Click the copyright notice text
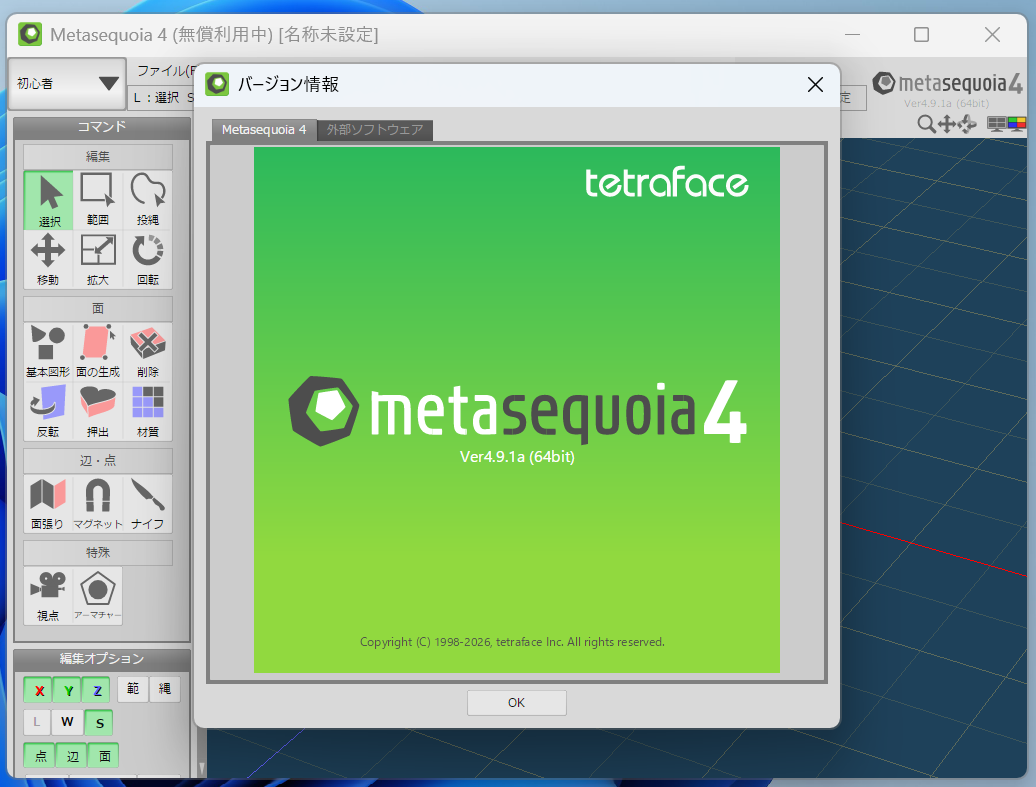The width and height of the screenshot is (1036, 787). click(512, 642)
